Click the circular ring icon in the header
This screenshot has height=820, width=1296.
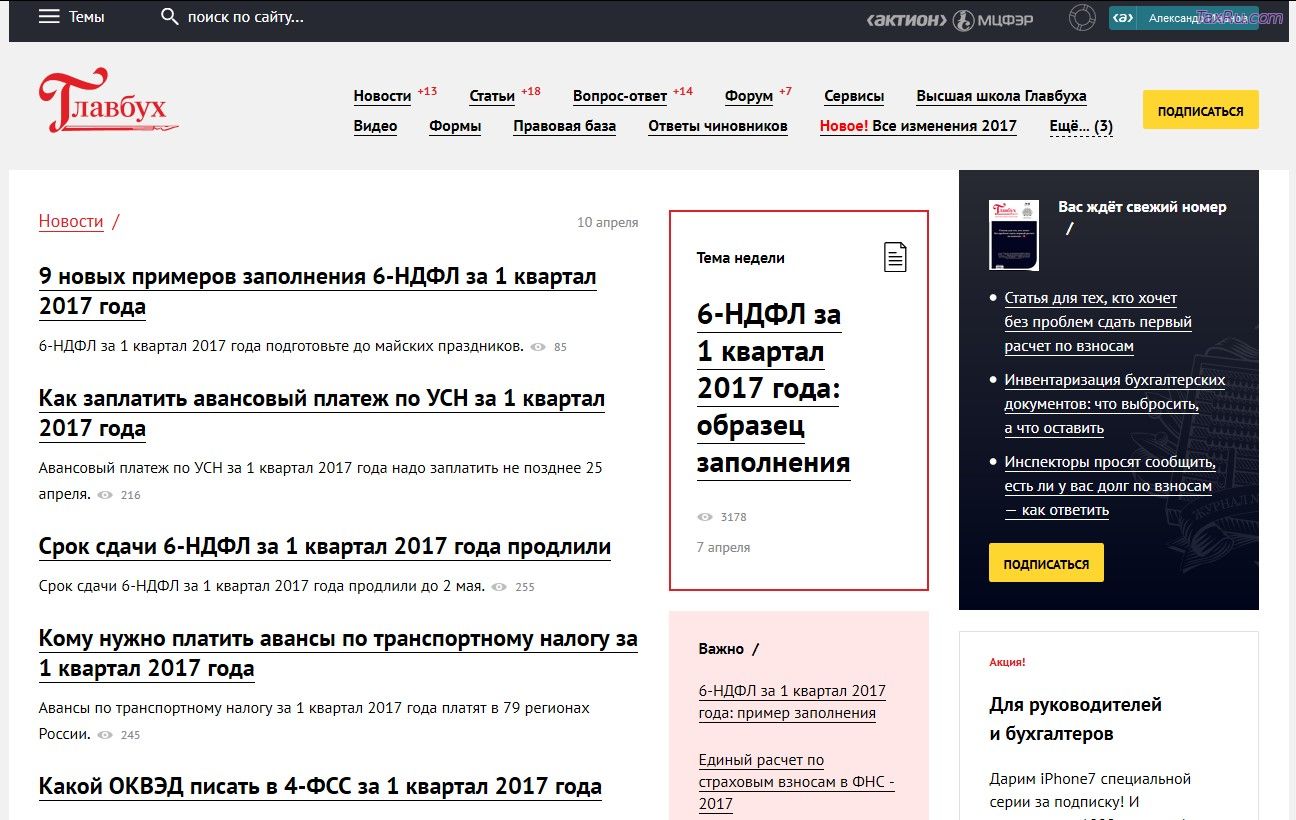(1082, 18)
